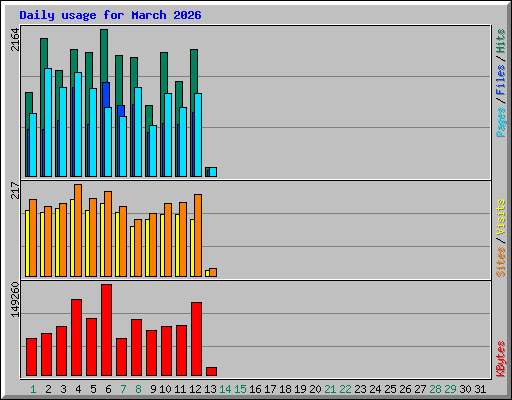
Task: Click day label 27 on the axis
Action: pyautogui.click(x=420, y=389)
